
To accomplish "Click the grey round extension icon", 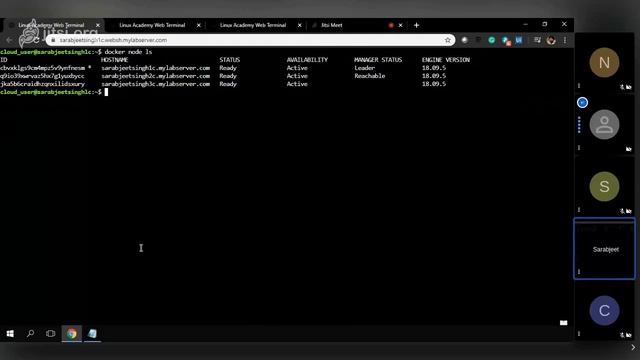I will coord(464,40).
